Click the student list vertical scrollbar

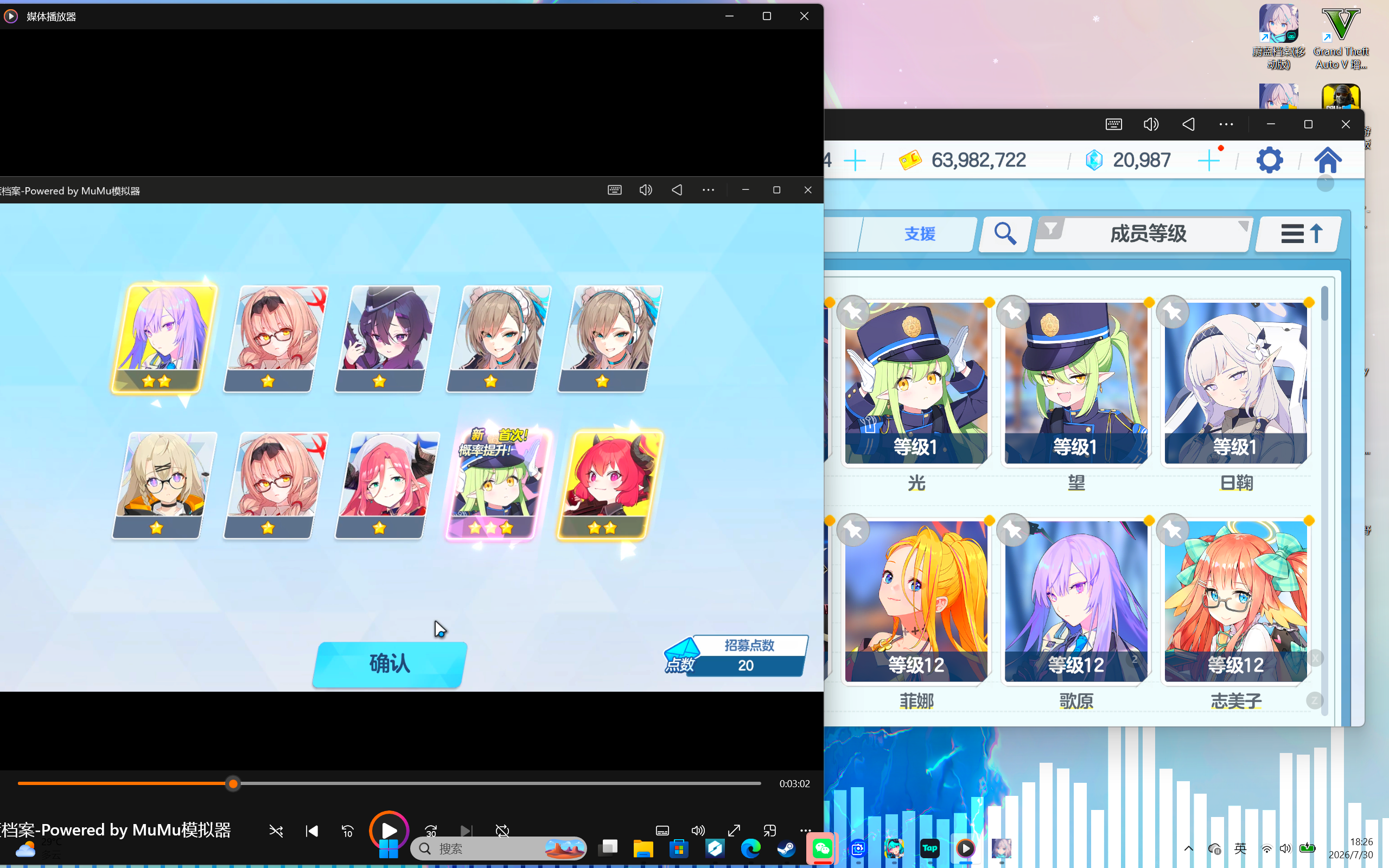coord(1325,501)
